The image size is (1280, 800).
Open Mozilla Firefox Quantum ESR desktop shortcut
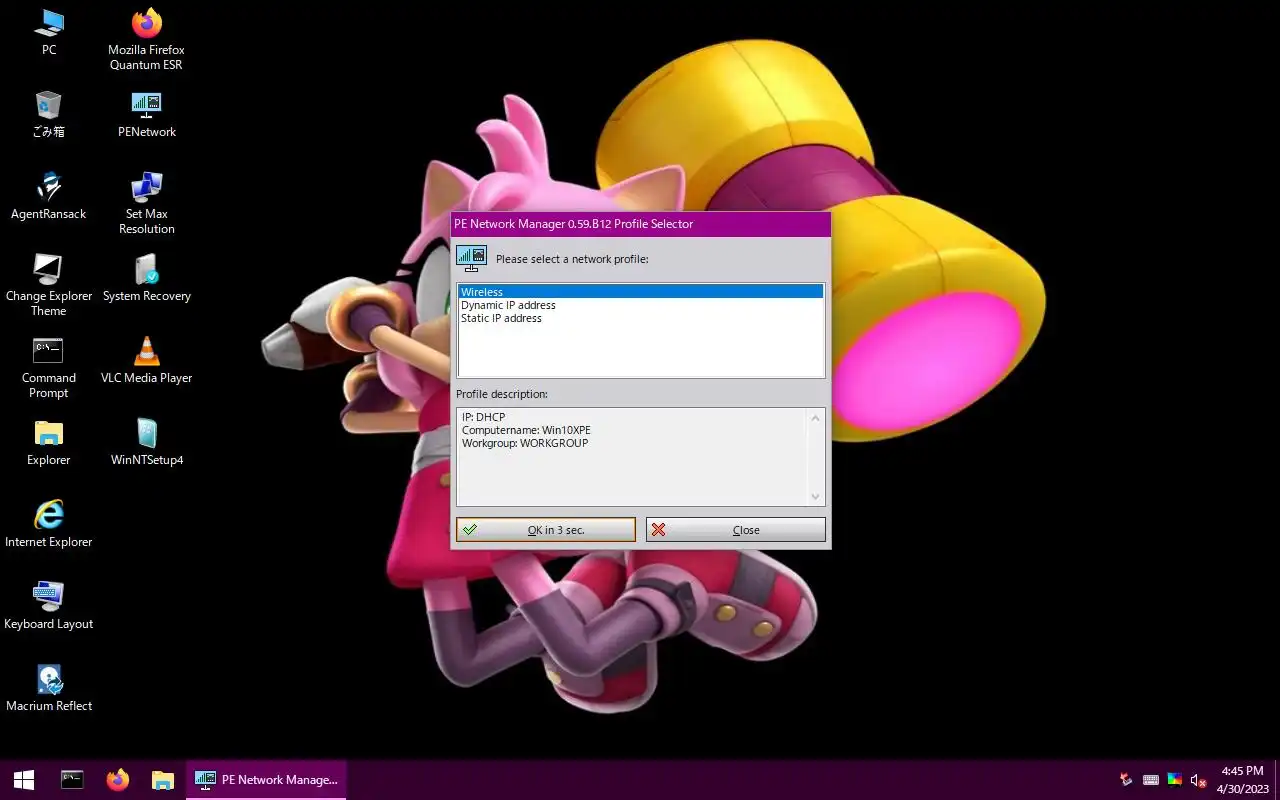click(x=147, y=39)
